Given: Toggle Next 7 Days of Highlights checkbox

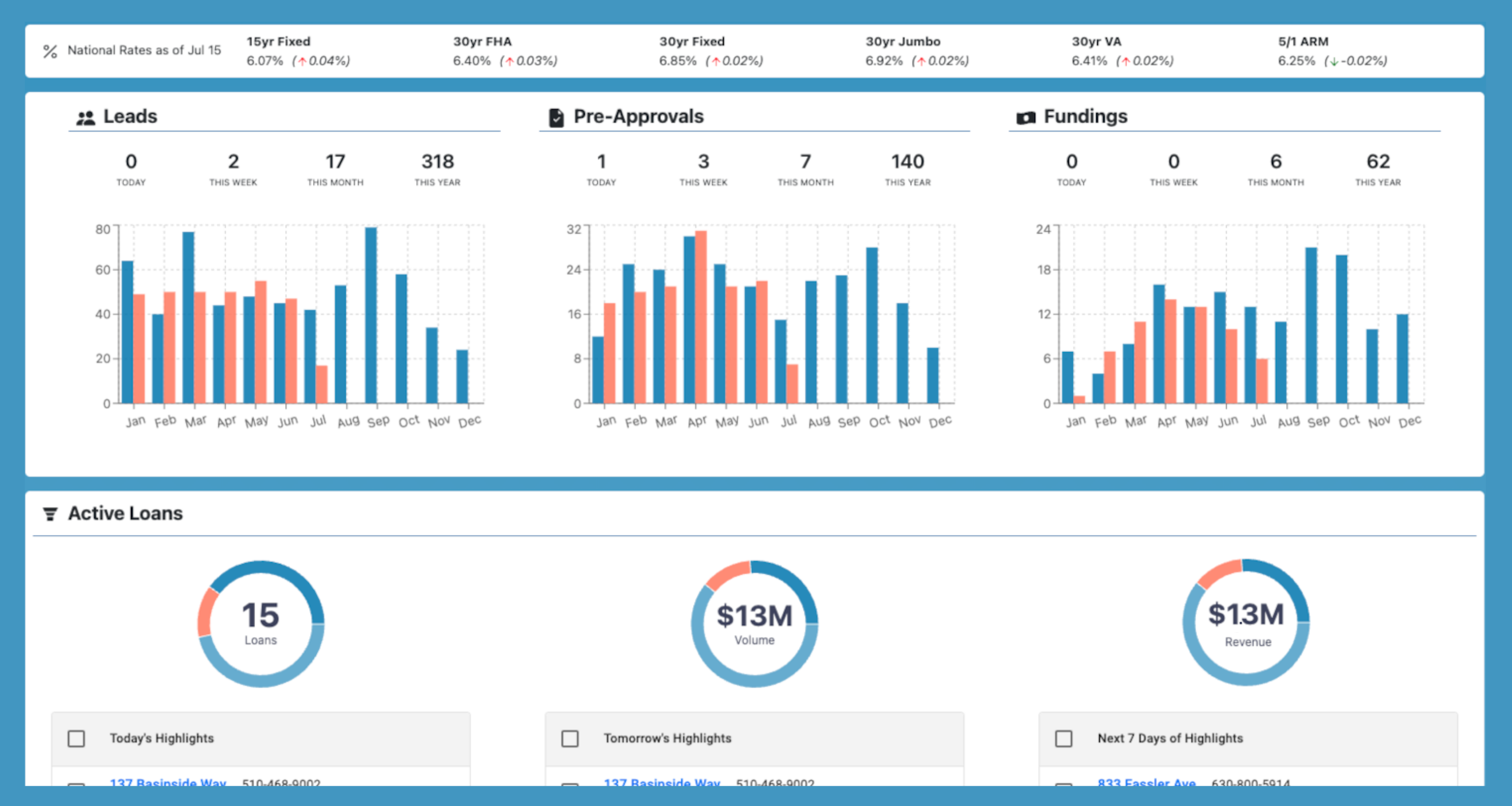Looking at the screenshot, I should (x=1063, y=738).
